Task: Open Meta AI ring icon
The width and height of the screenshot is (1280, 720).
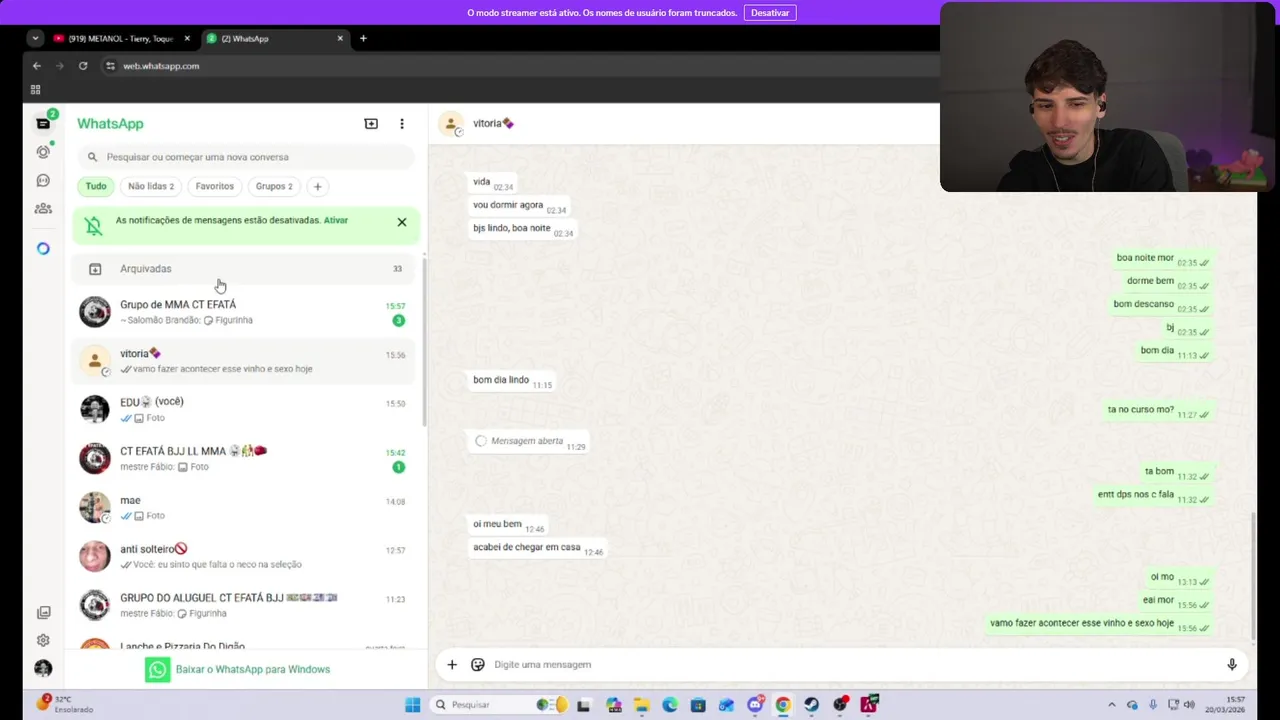Action: 43,248
